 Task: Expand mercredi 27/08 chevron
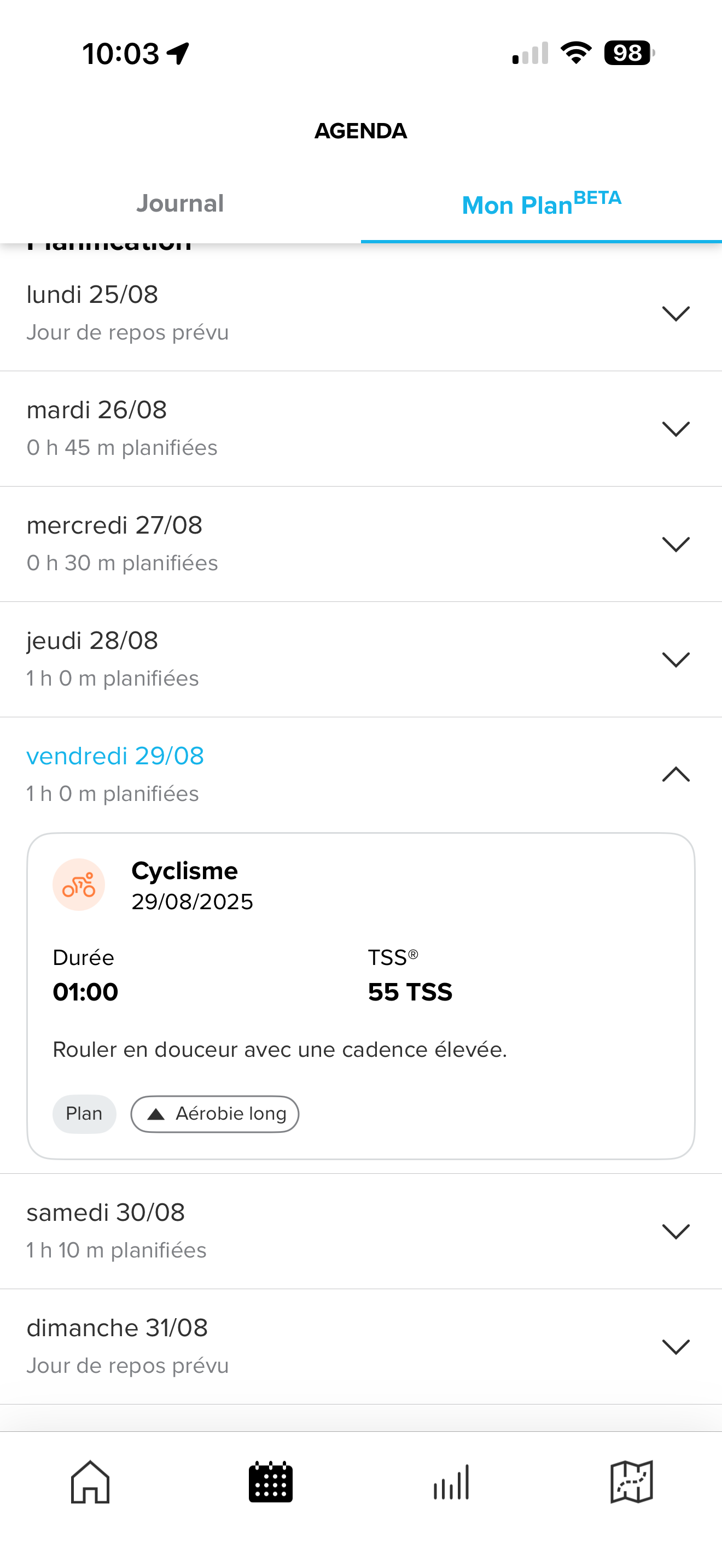676,544
